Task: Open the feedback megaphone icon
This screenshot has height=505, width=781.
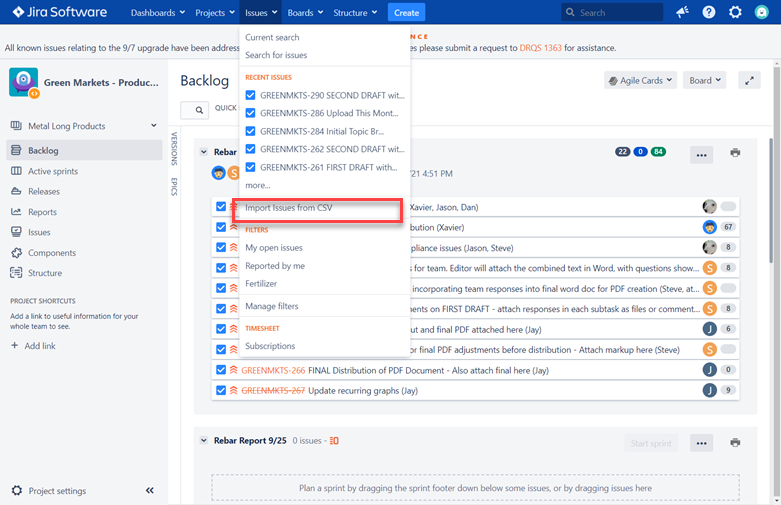Action: tap(682, 12)
